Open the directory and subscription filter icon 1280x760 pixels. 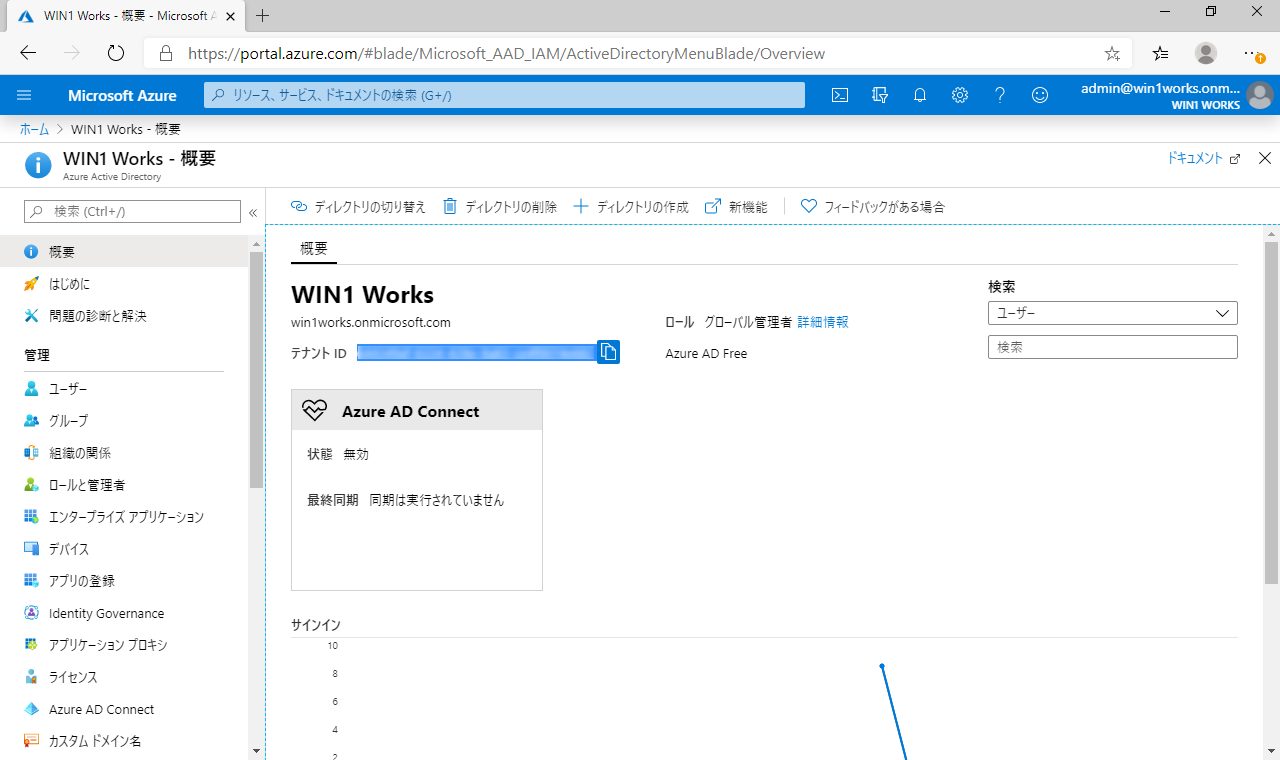pyautogui.click(x=880, y=95)
